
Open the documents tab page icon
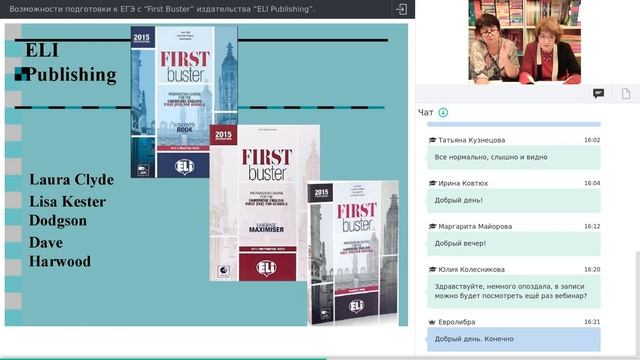(x=626, y=93)
